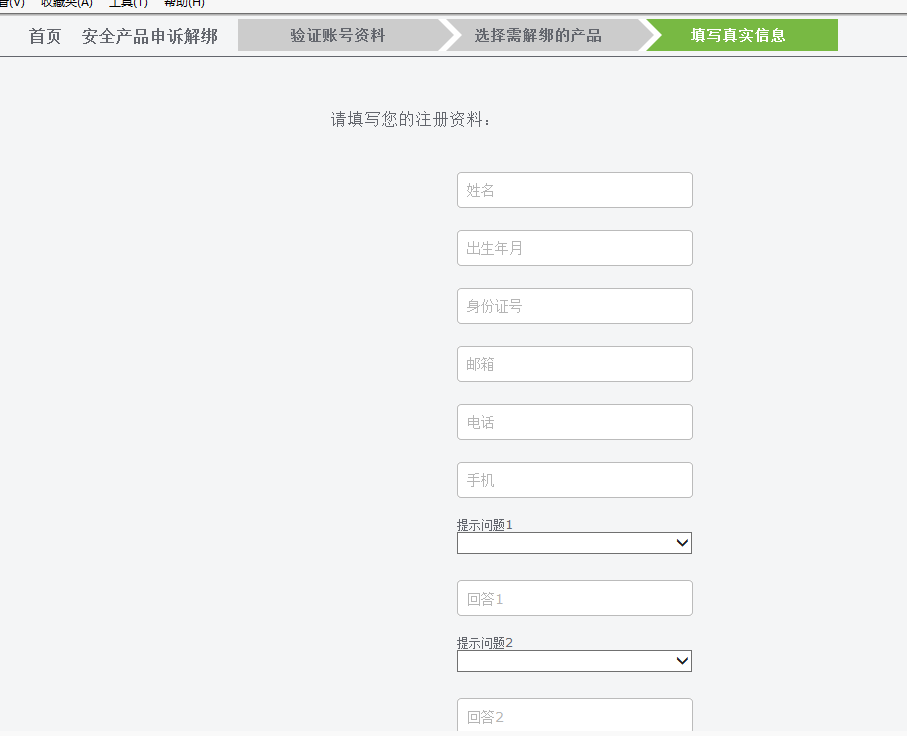Click the 首页 navigation link
The width and height of the screenshot is (907, 736).
pyautogui.click(x=45, y=36)
